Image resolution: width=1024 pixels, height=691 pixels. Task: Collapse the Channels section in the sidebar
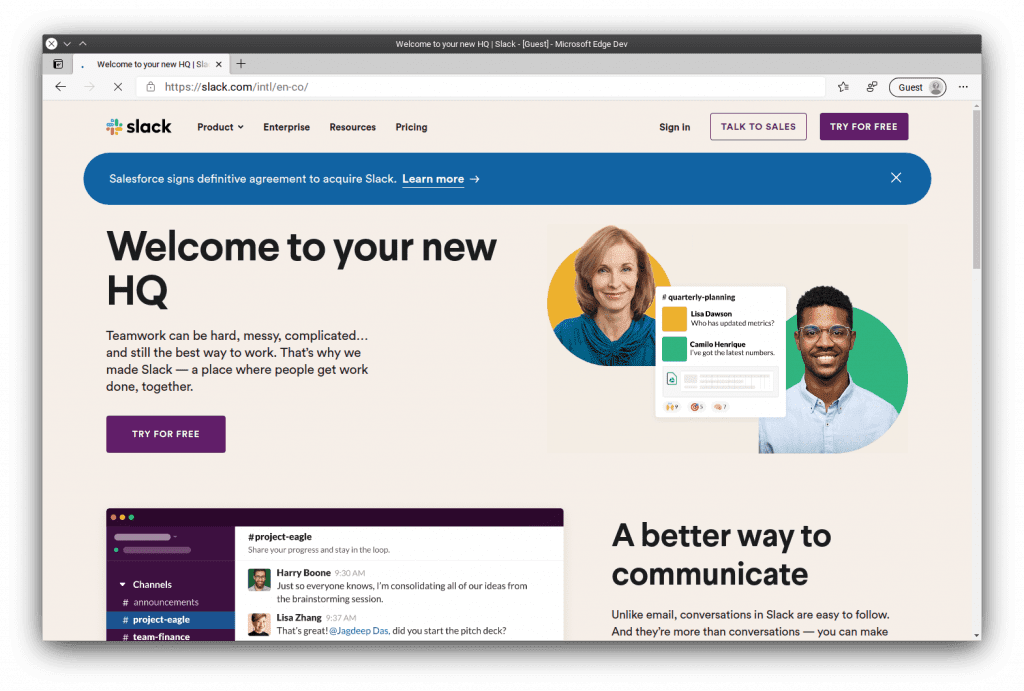pos(122,585)
